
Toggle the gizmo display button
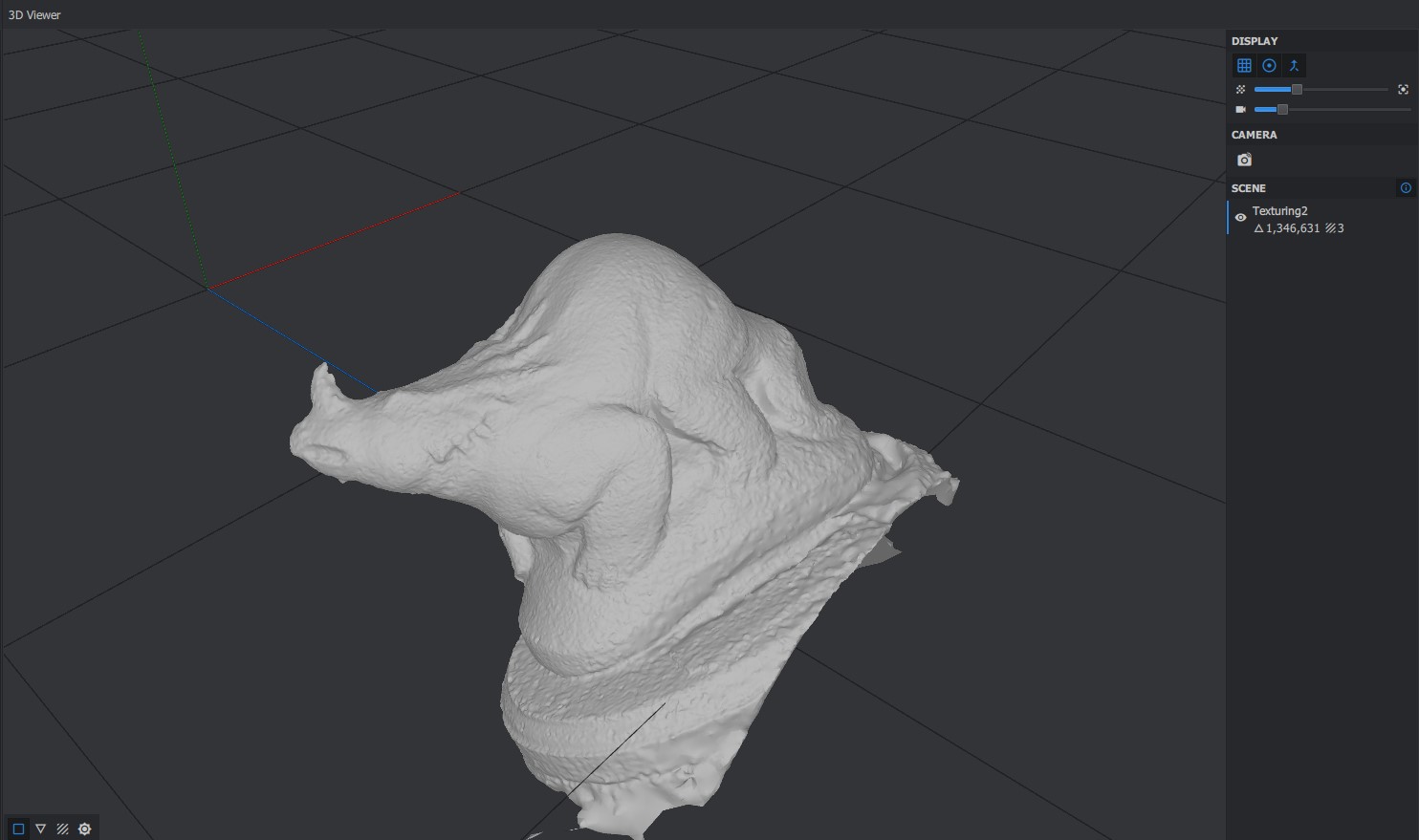[x=1269, y=66]
